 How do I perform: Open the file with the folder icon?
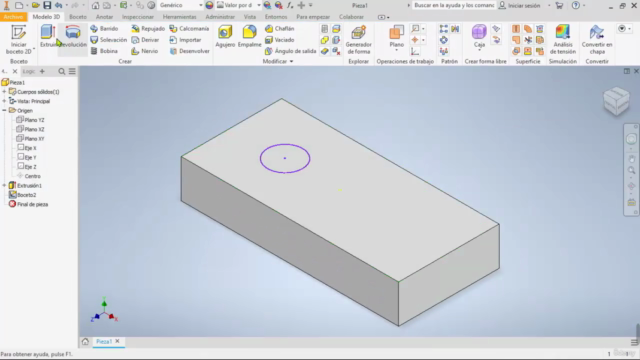click(36, 5)
